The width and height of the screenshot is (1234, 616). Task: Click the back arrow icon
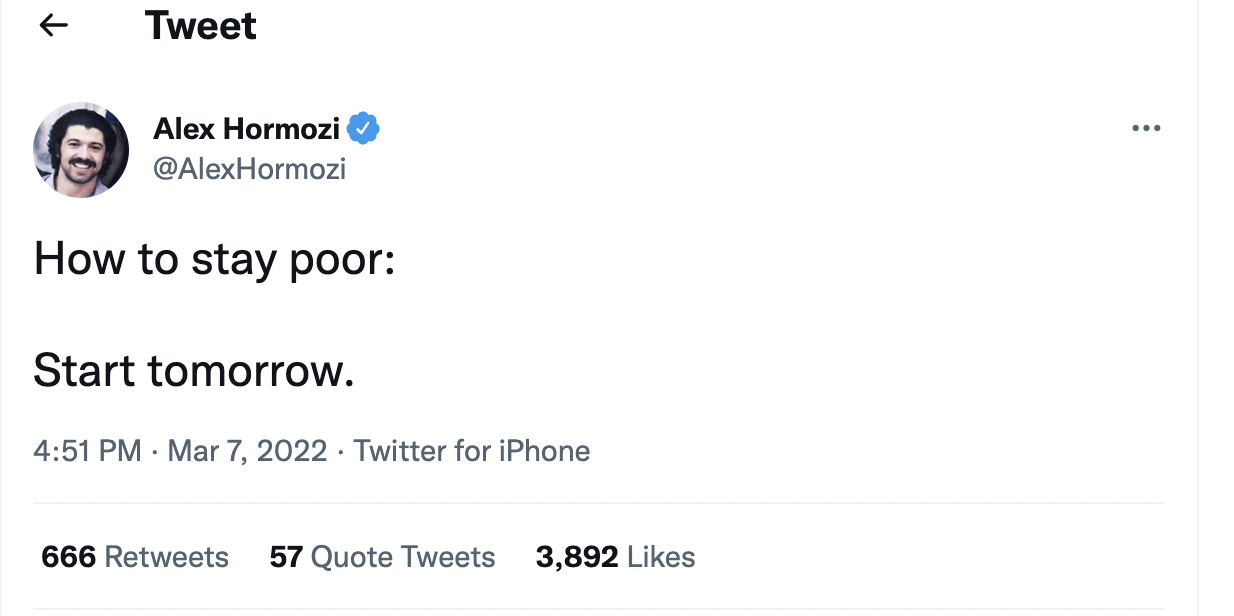click(53, 26)
